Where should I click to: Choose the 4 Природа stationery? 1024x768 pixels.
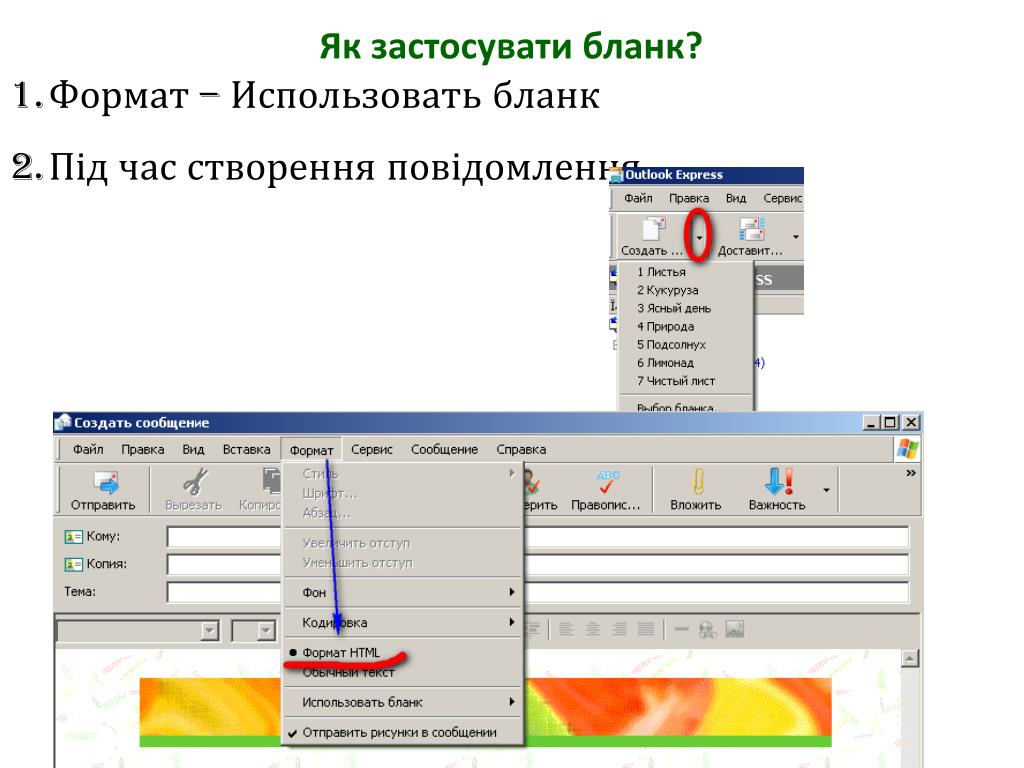[x=665, y=327]
